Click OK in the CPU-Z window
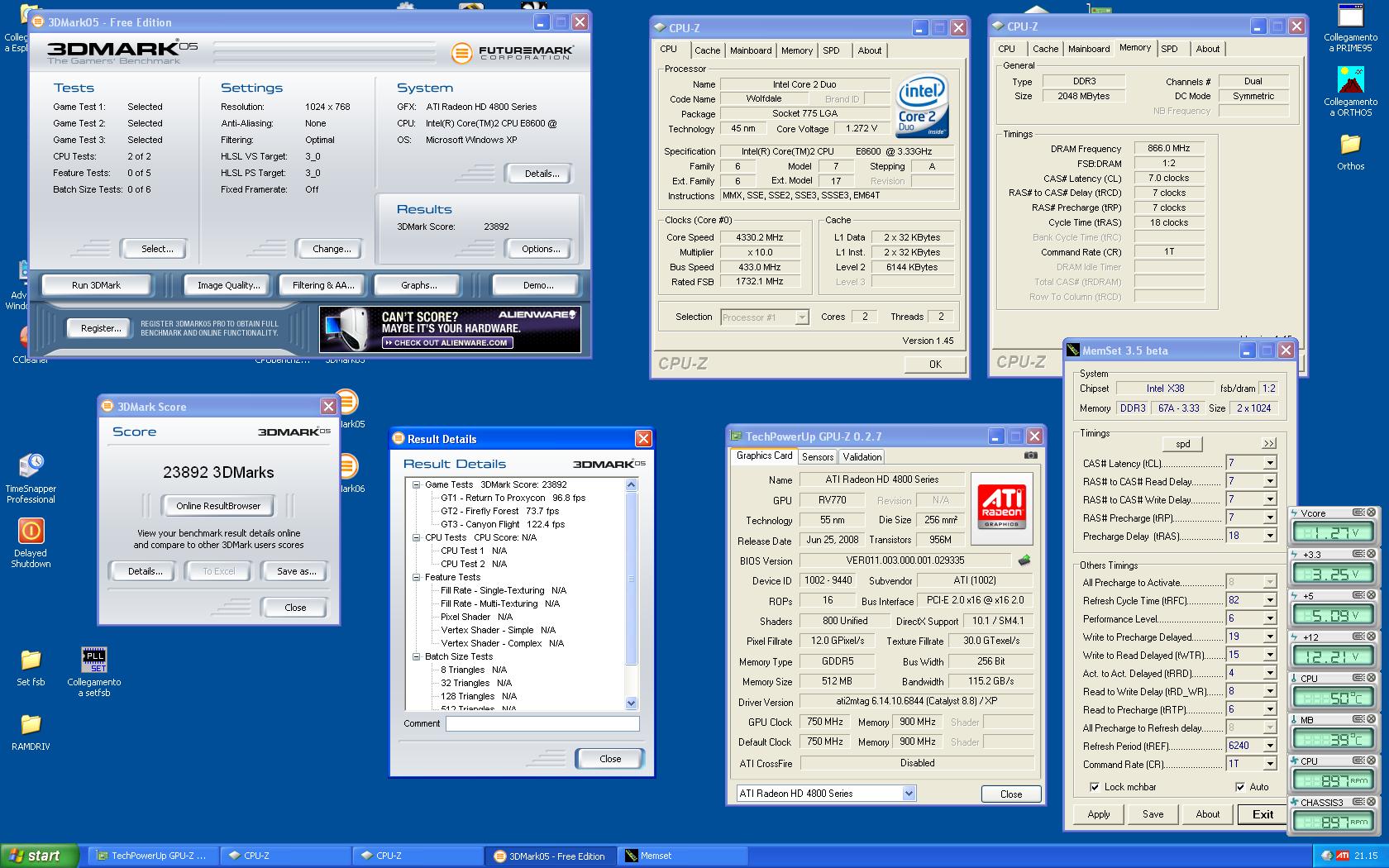This screenshot has width=1389, height=868. pyautogui.click(x=935, y=365)
